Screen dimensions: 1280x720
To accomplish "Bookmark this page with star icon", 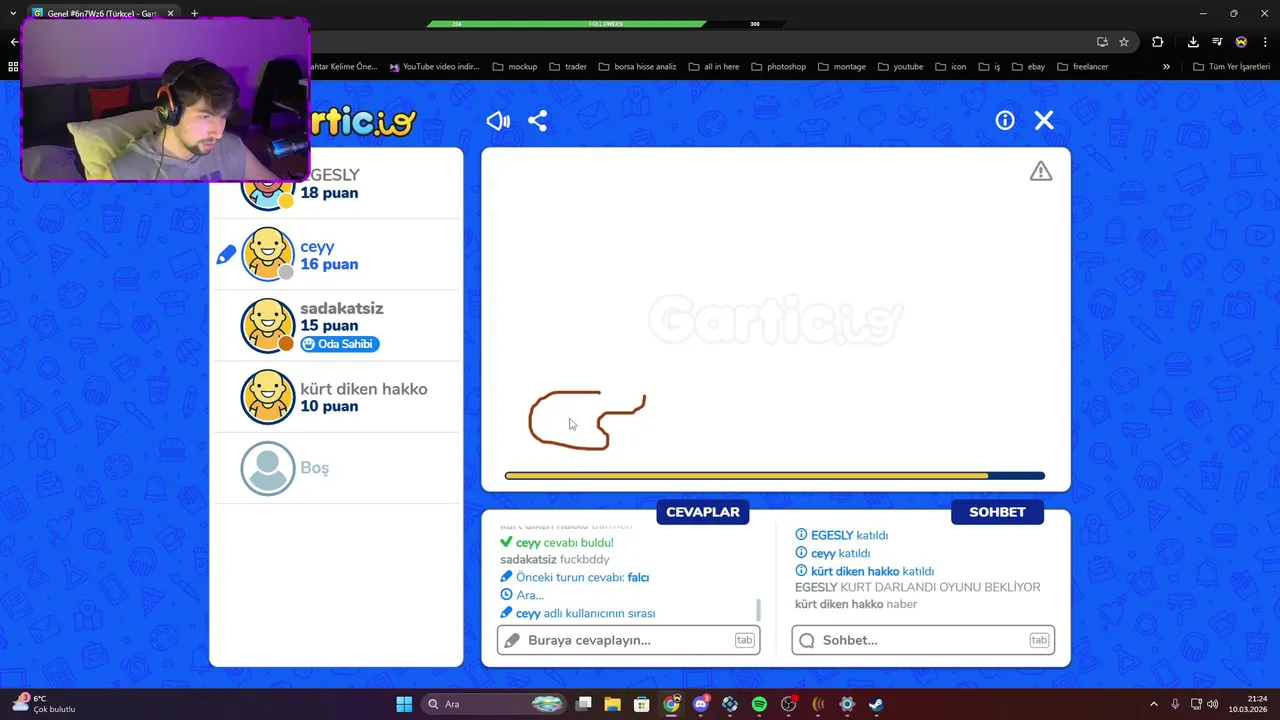I will (1124, 42).
